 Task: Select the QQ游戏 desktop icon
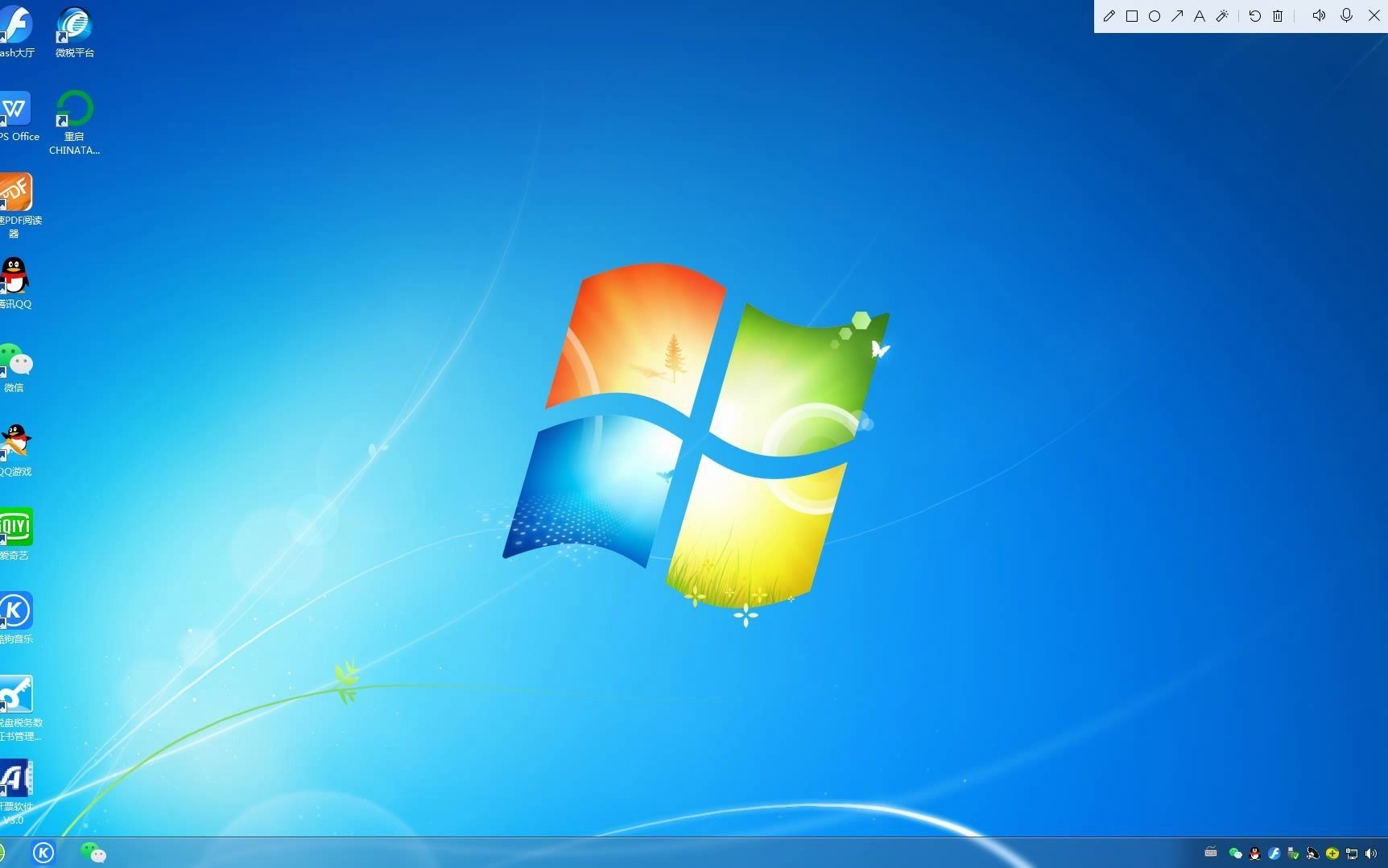pos(15,451)
